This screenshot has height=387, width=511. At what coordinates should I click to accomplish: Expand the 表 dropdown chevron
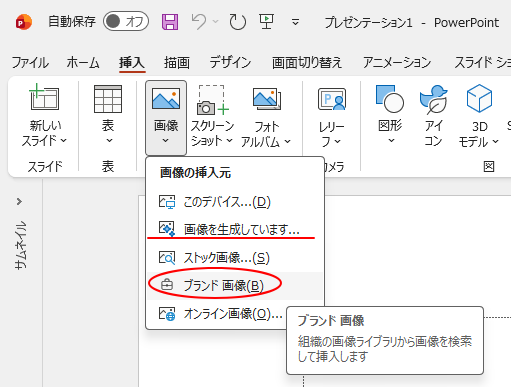click(109, 141)
